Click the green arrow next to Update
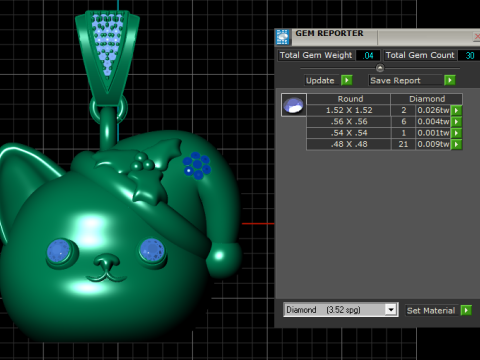 pyautogui.click(x=347, y=80)
